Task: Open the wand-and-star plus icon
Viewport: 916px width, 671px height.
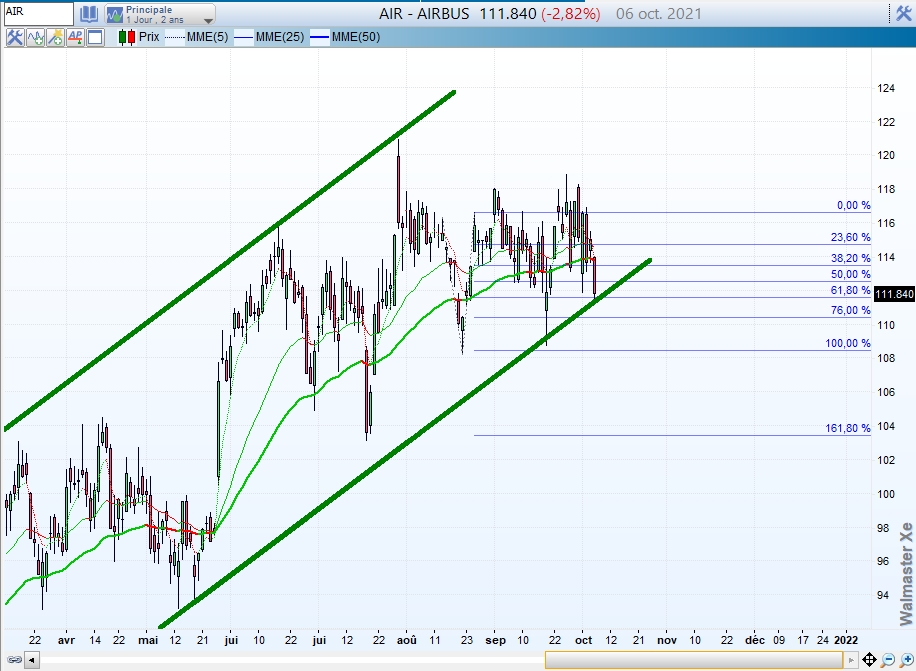Action: pos(55,37)
